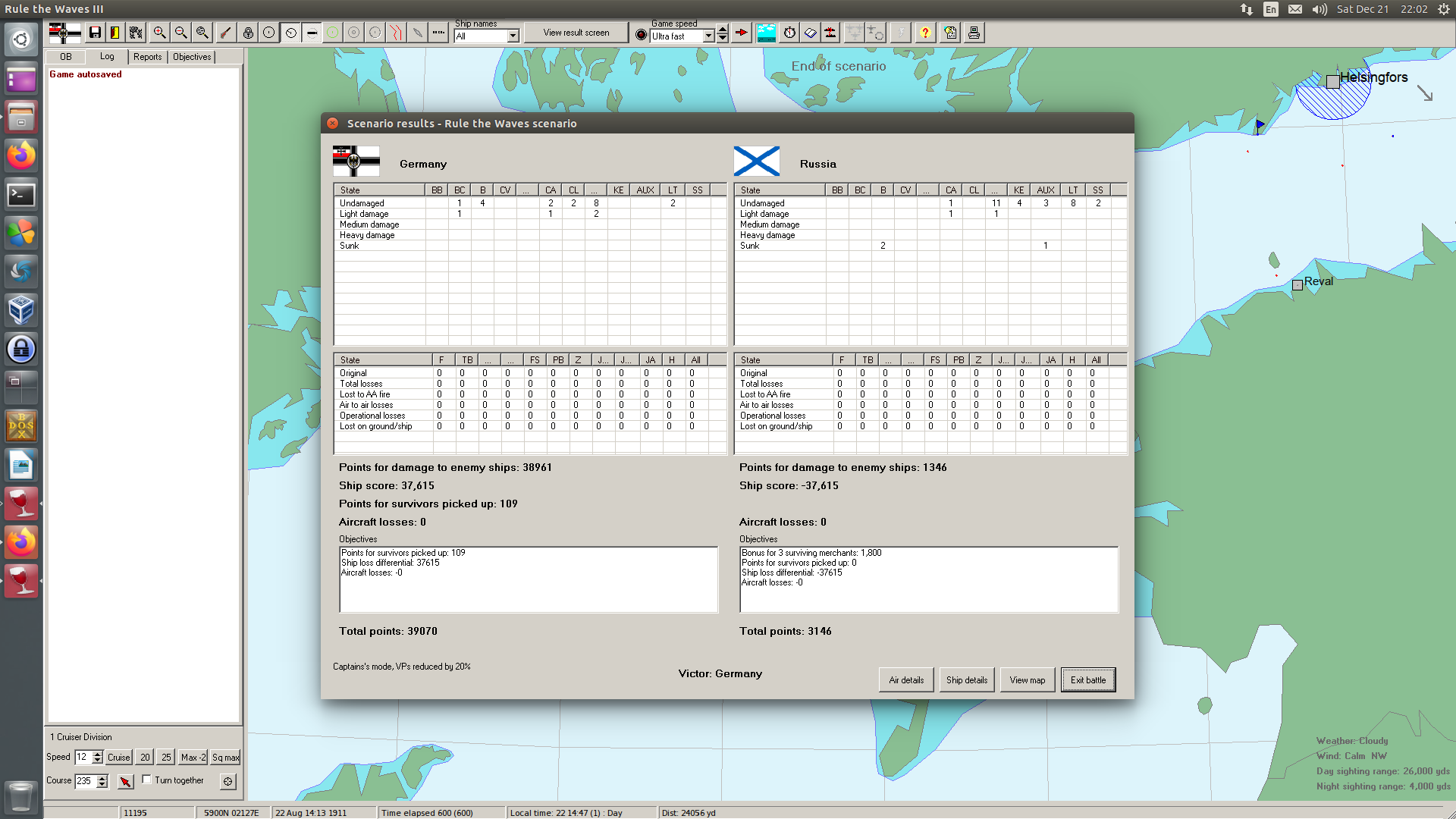Viewport: 1456px width, 819px height.
Task: Select the red brush tool icon
Action: pos(226,33)
